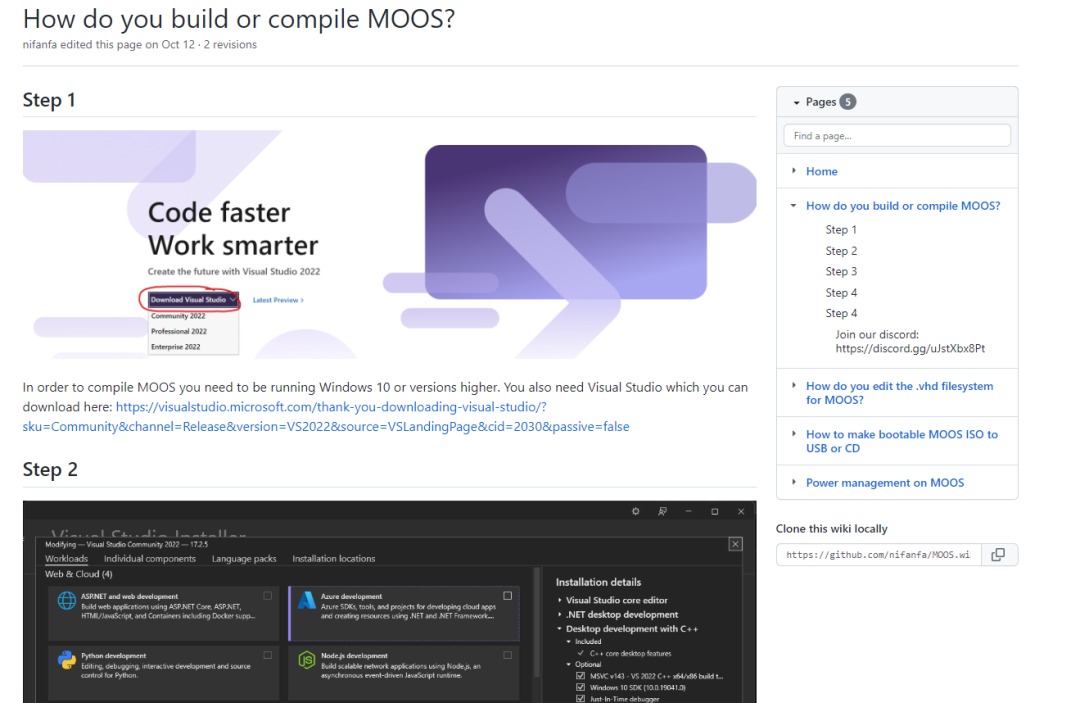Click the Join our discord sidebar entry
Viewport: 1080px width, 703px height.
pyautogui.click(x=910, y=342)
